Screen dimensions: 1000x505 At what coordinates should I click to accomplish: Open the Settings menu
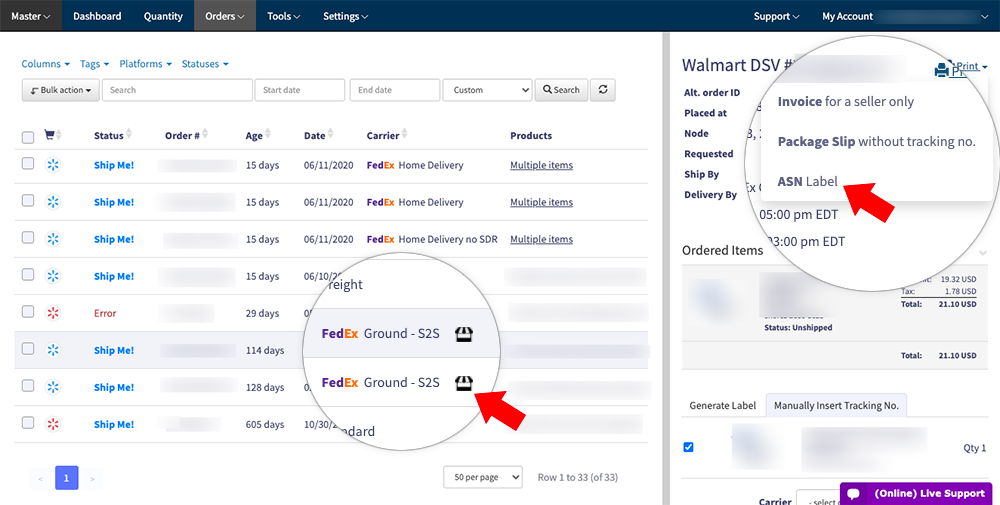click(x=346, y=16)
